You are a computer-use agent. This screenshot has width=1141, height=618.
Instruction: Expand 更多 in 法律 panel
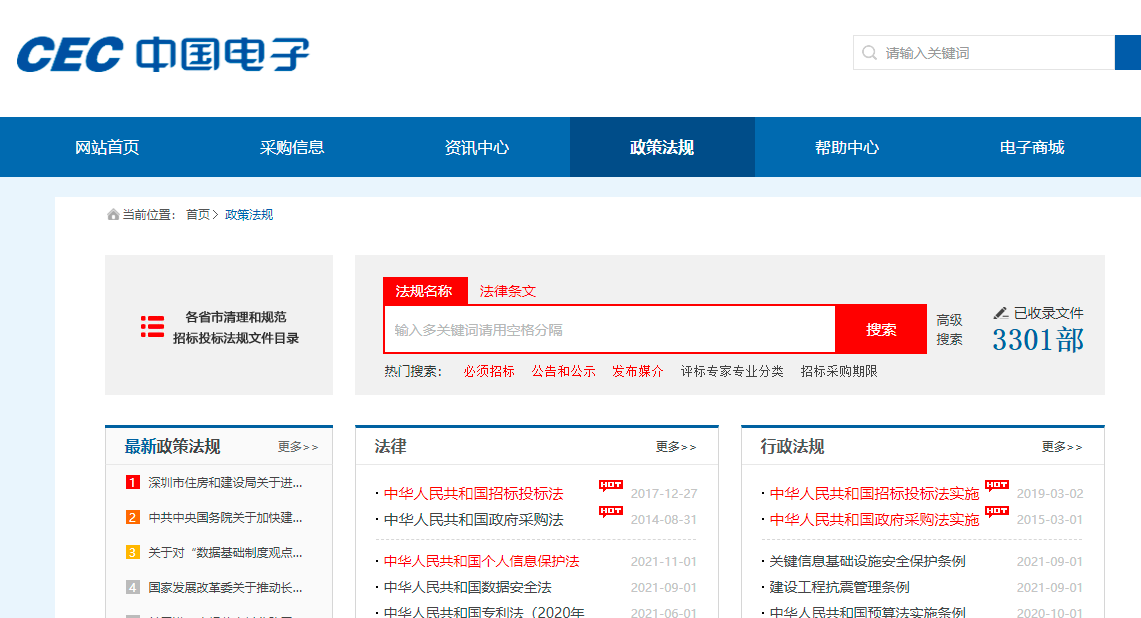676,447
